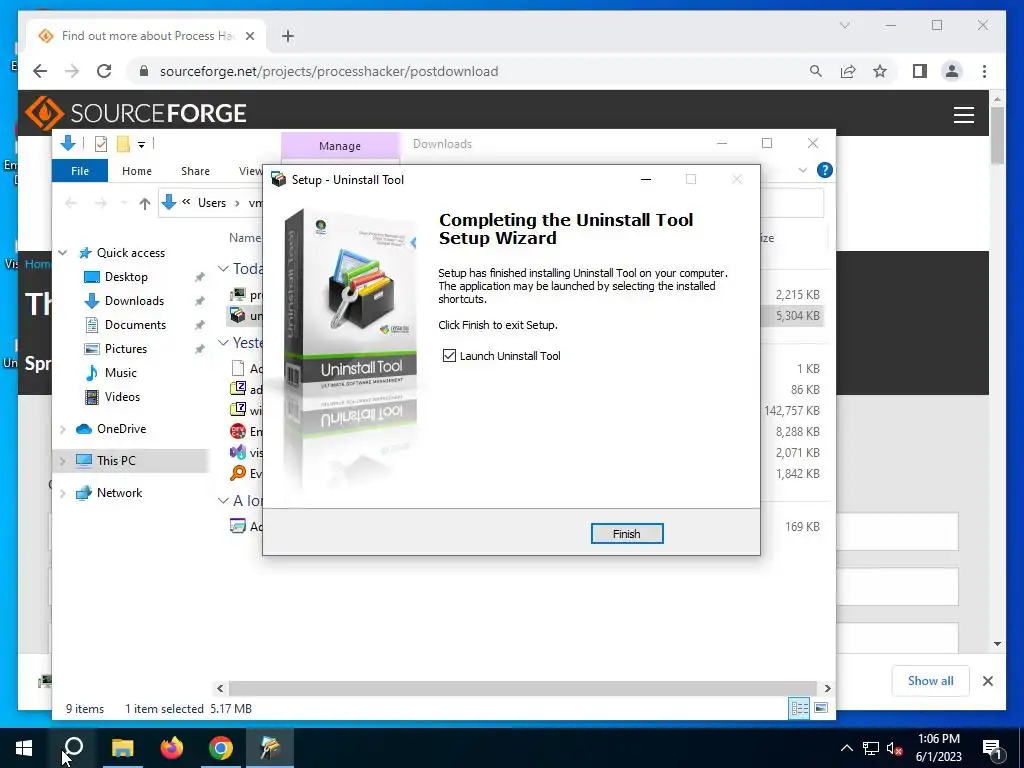Open File Explorer from taskbar
Screen dimensions: 1024x768
pos(123,748)
